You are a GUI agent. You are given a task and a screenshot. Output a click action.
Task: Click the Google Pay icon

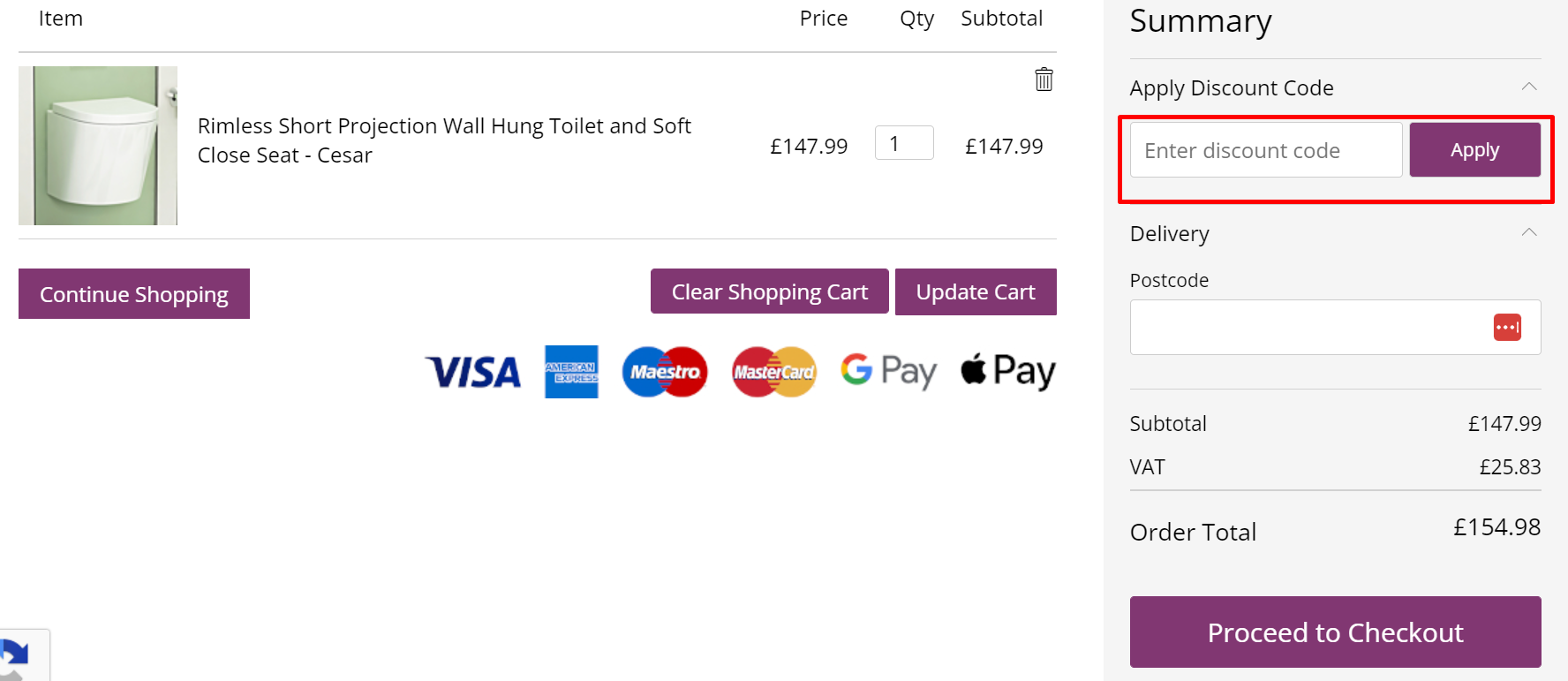pos(888,372)
